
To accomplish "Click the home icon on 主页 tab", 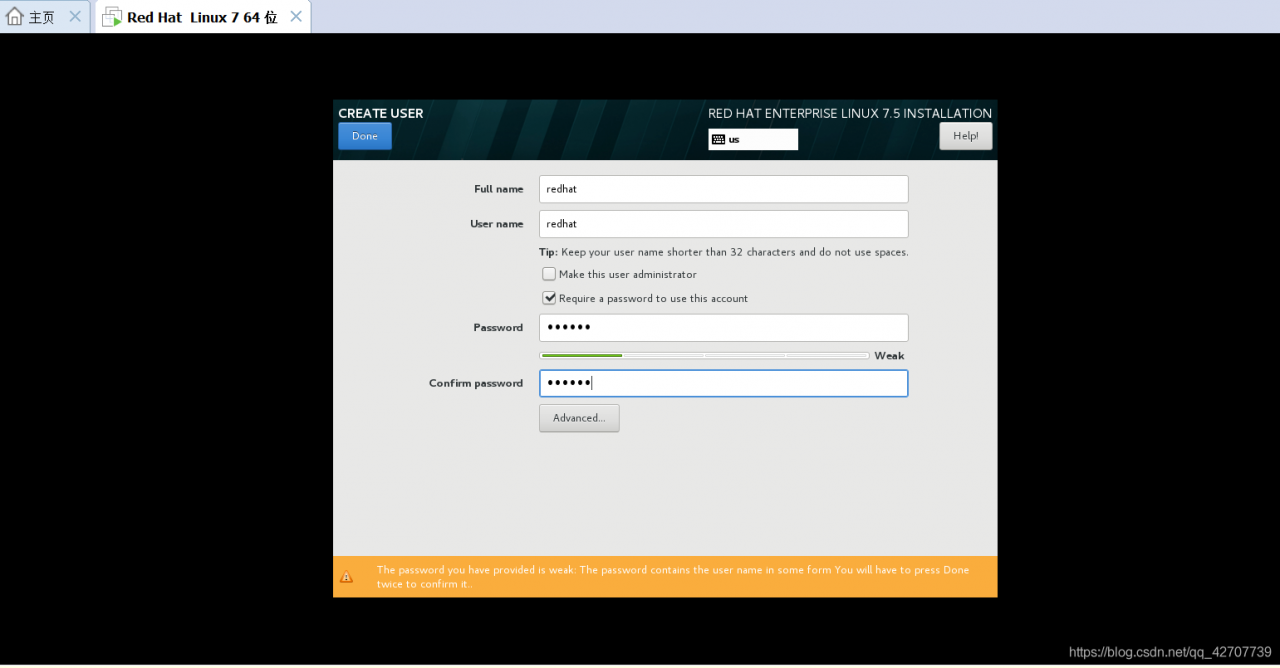I will pyautogui.click(x=15, y=17).
